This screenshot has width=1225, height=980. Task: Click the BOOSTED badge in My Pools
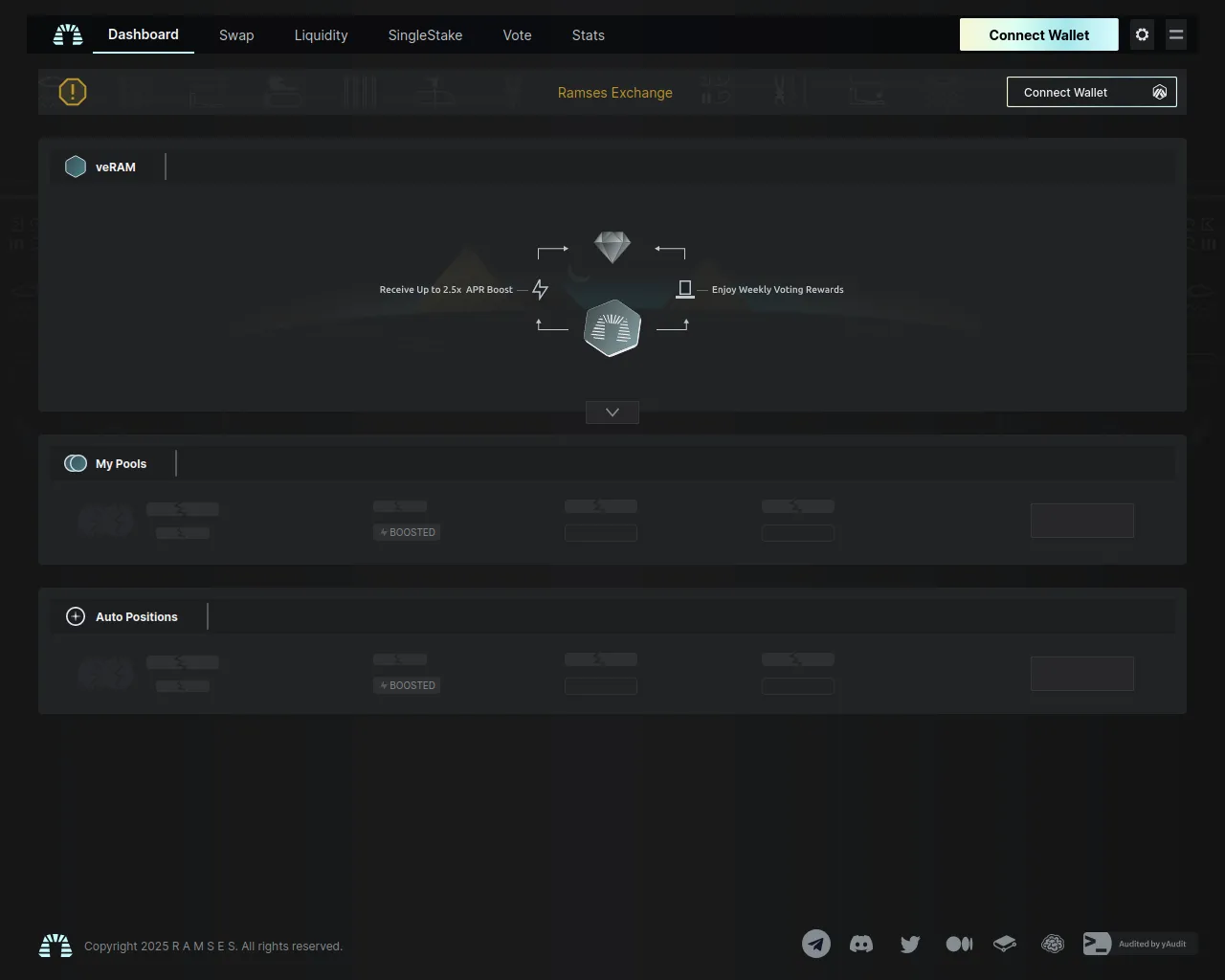click(407, 532)
